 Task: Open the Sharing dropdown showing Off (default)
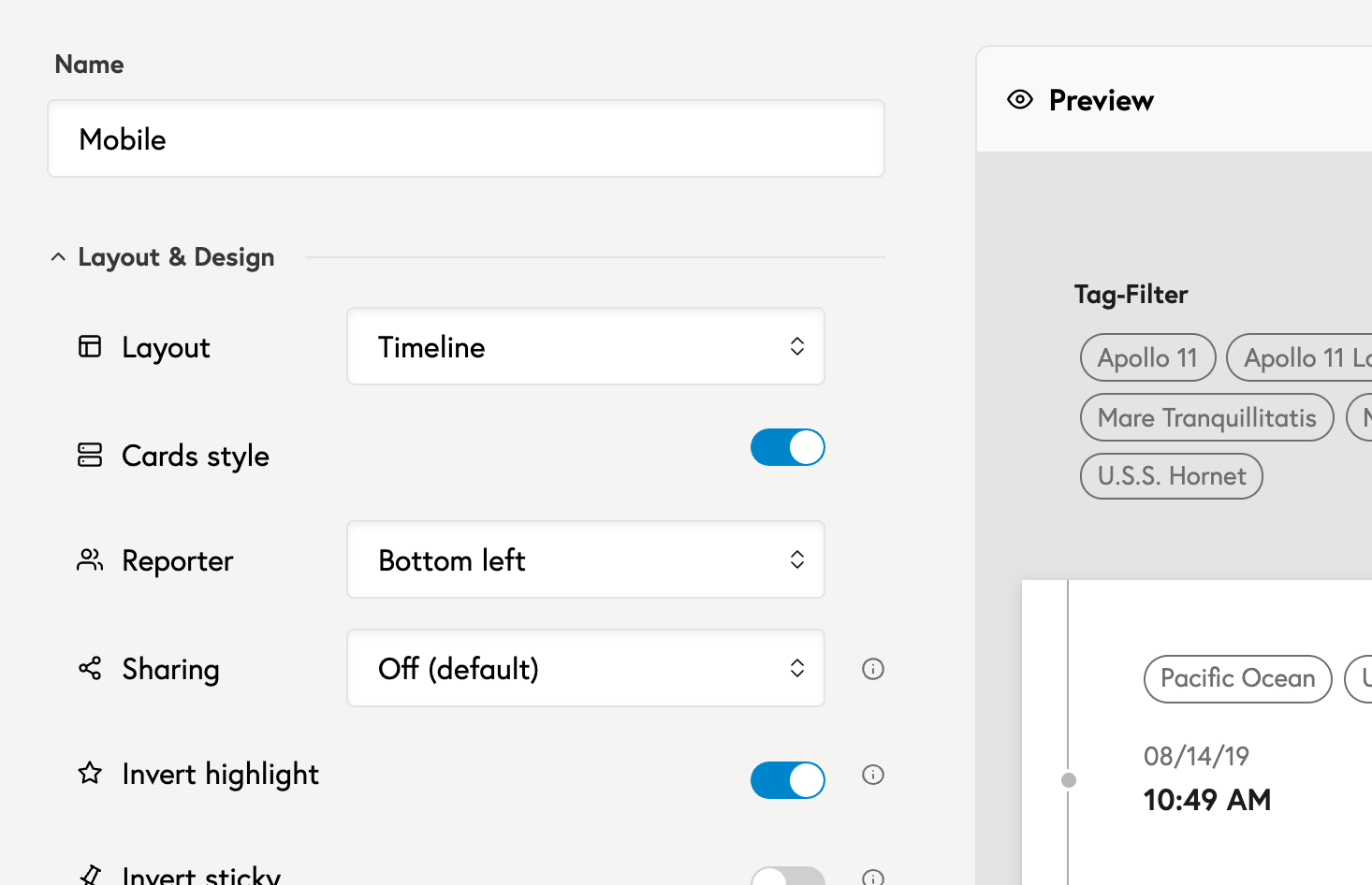585,669
